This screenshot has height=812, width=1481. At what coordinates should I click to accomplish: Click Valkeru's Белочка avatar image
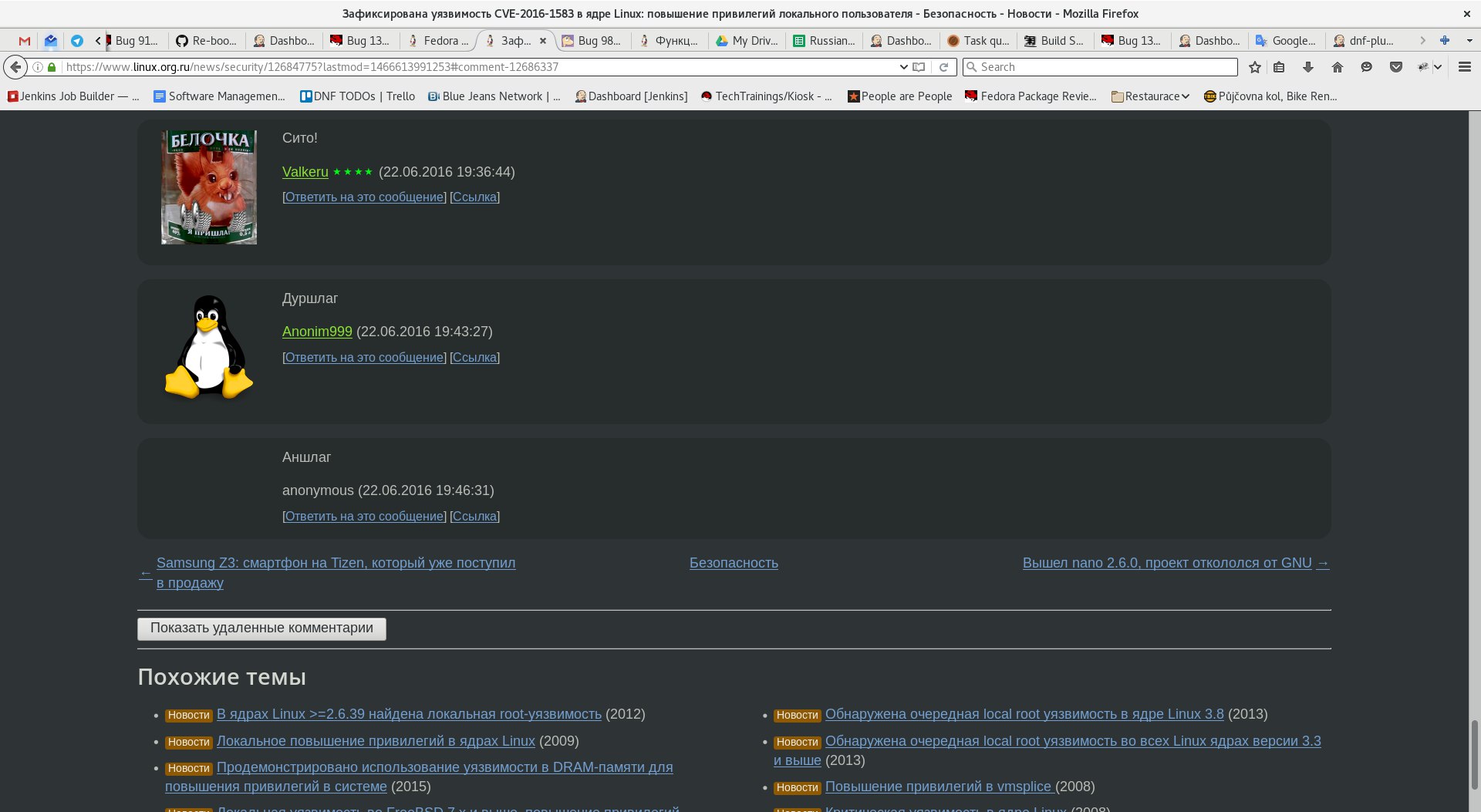click(209, 187)
